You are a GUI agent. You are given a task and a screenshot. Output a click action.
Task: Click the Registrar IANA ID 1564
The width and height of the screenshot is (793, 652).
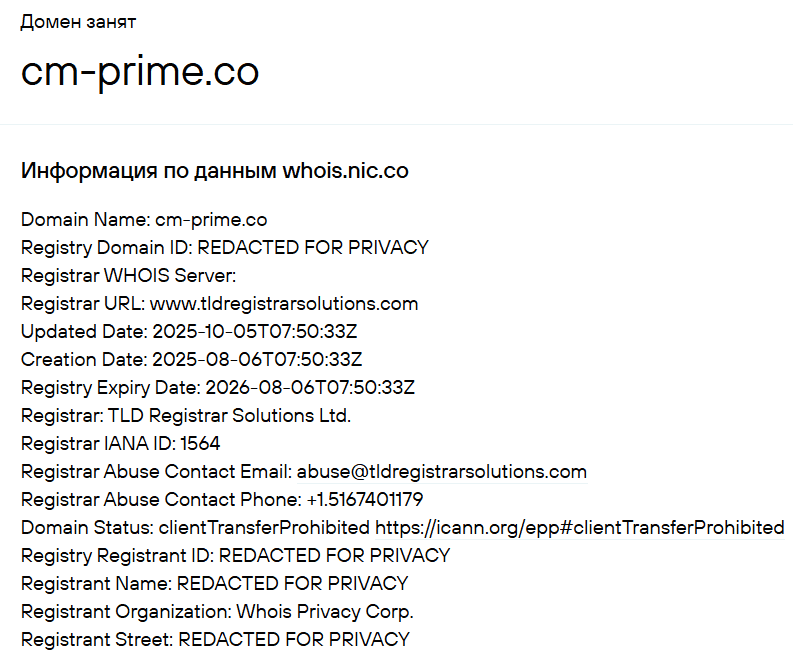[x=200, y=443]
